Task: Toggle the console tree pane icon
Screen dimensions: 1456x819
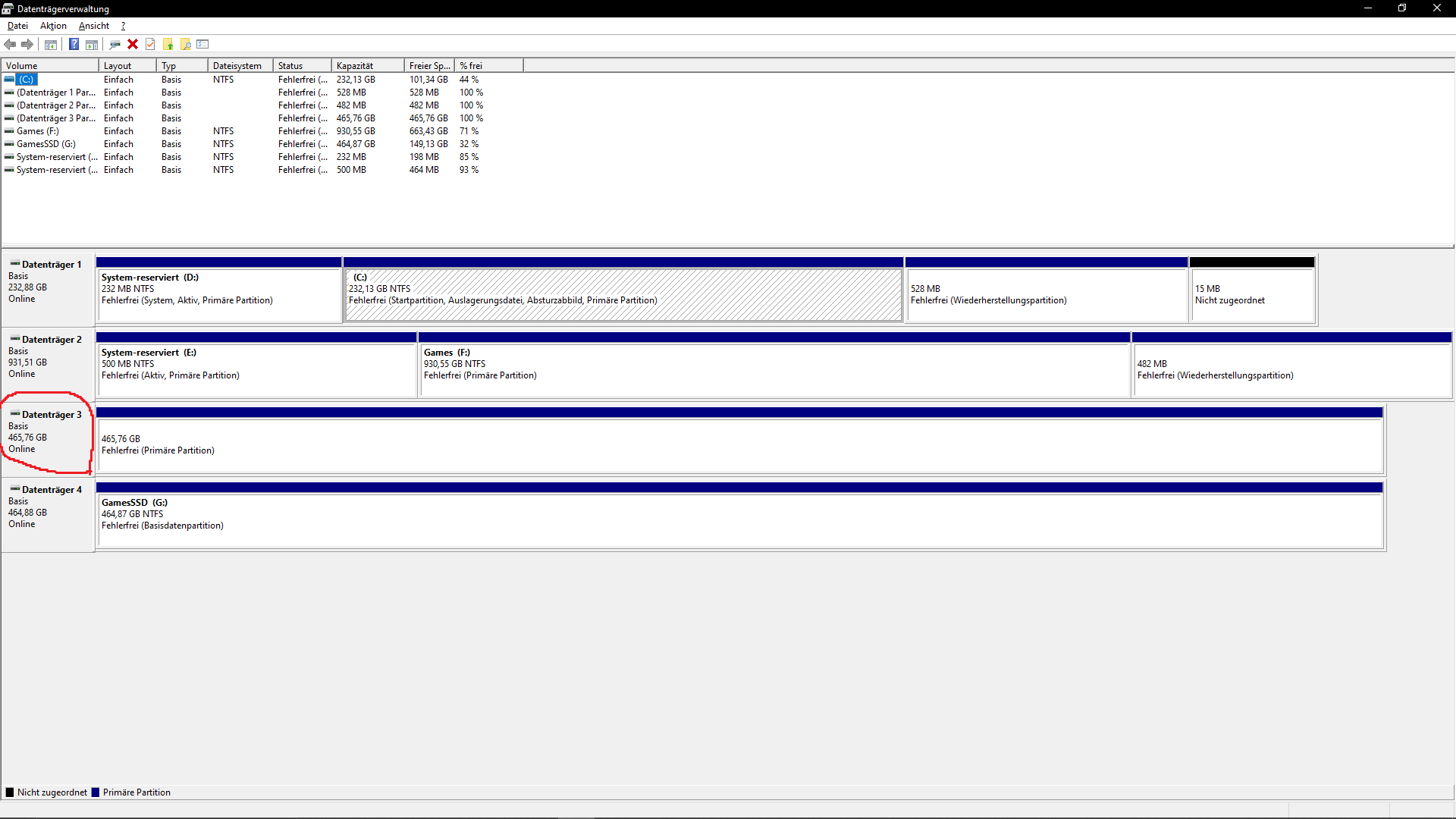Action: coord(51,44)
